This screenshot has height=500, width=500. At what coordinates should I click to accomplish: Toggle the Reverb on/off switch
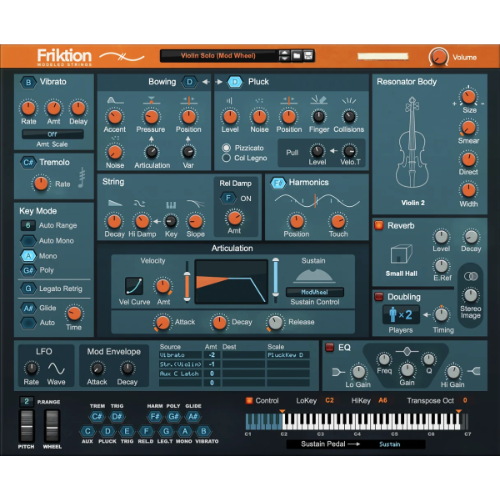(x=379, y=225)
